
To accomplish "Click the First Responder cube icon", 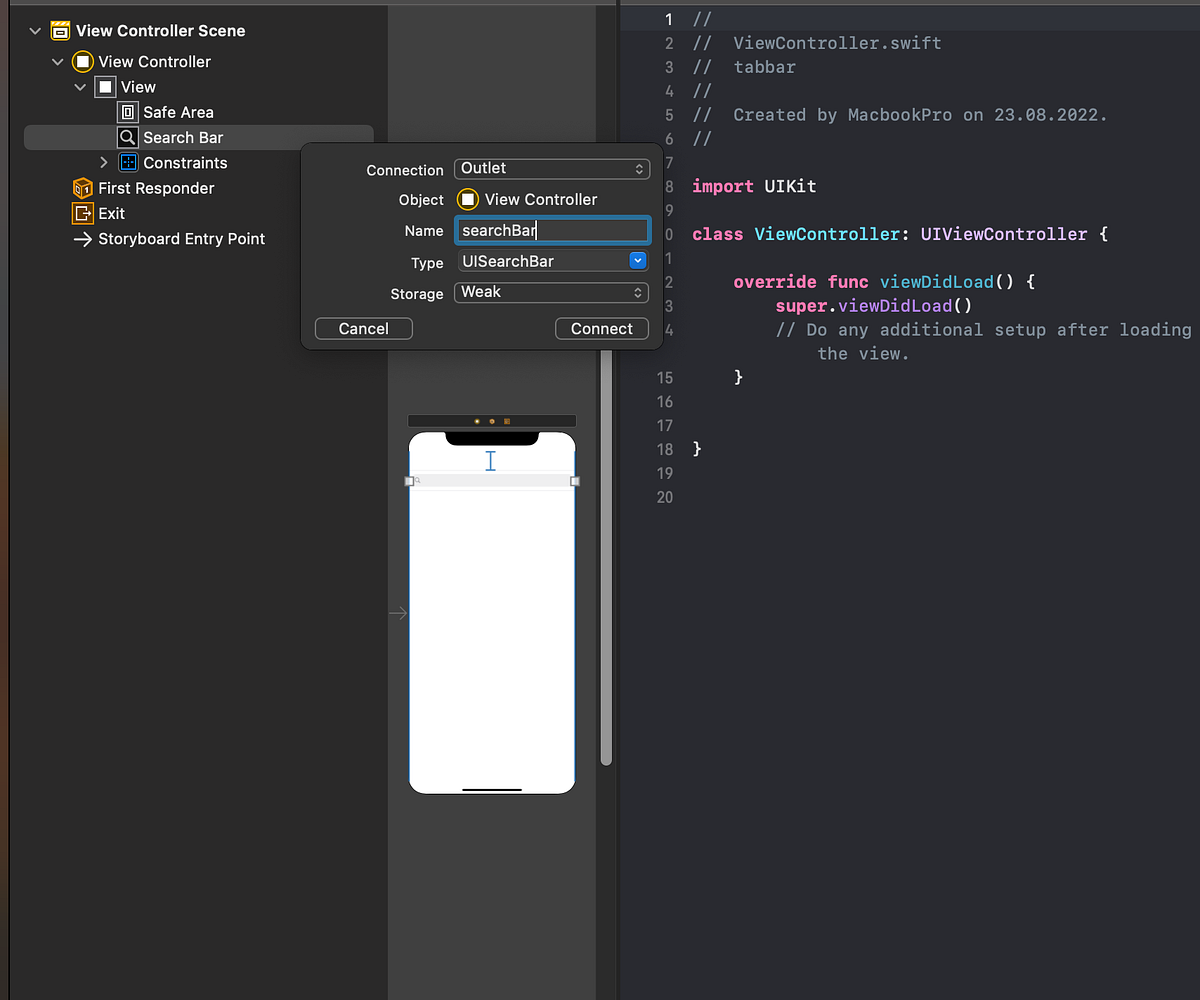I will pos(82,188).
